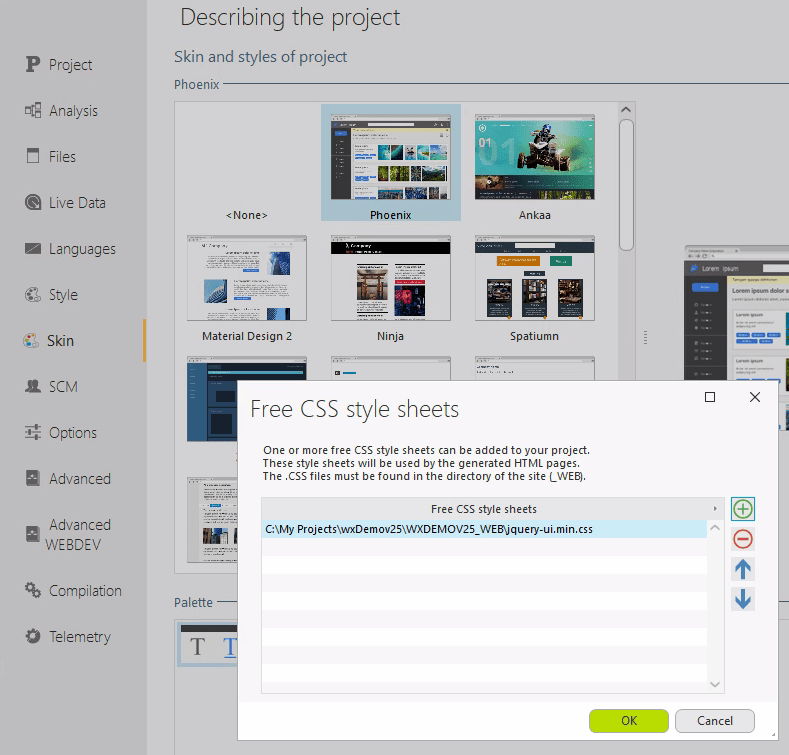Open the Telemetry section

(x=79, y=637)
